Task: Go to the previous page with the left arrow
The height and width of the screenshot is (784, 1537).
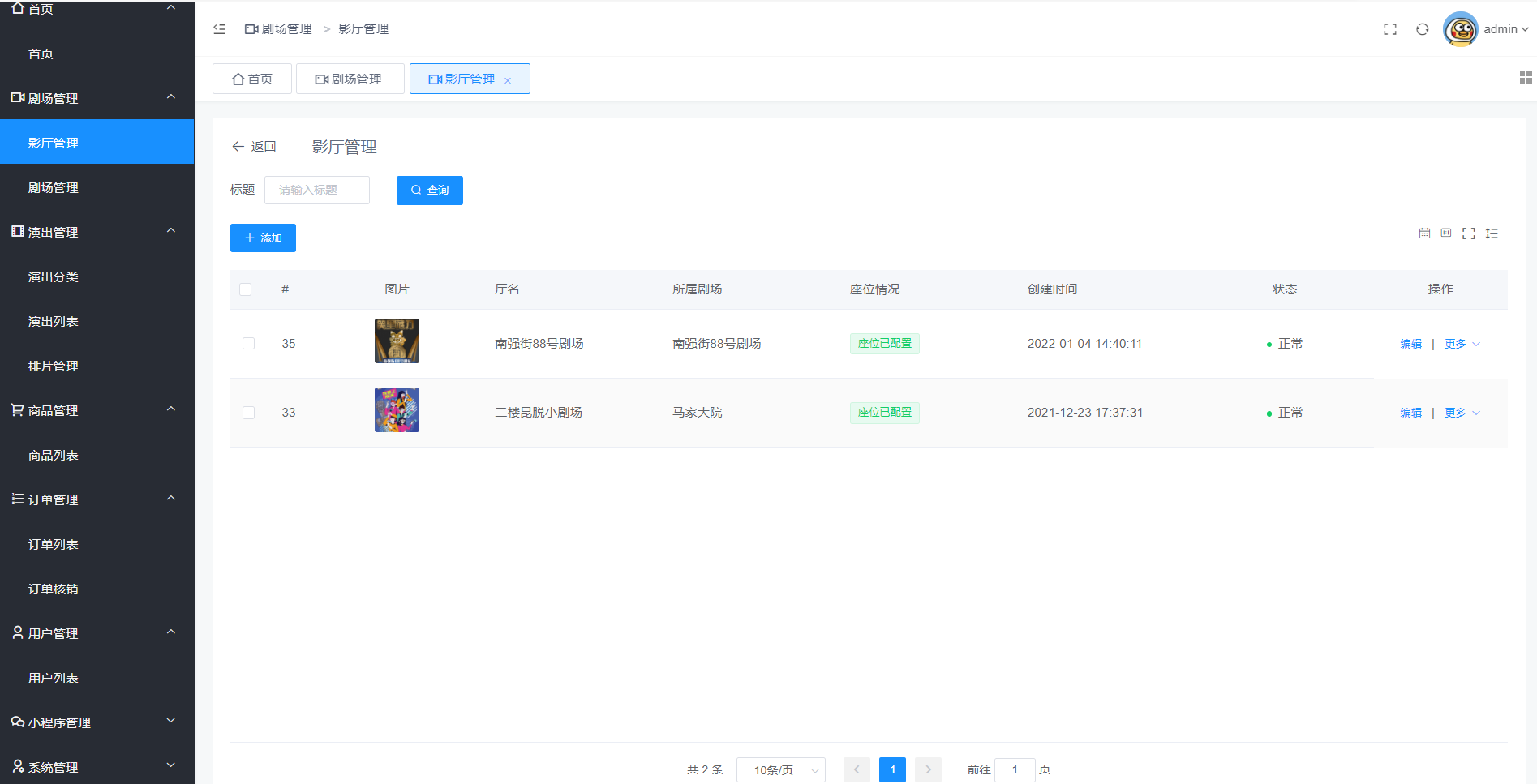Action: click(857, 769)
